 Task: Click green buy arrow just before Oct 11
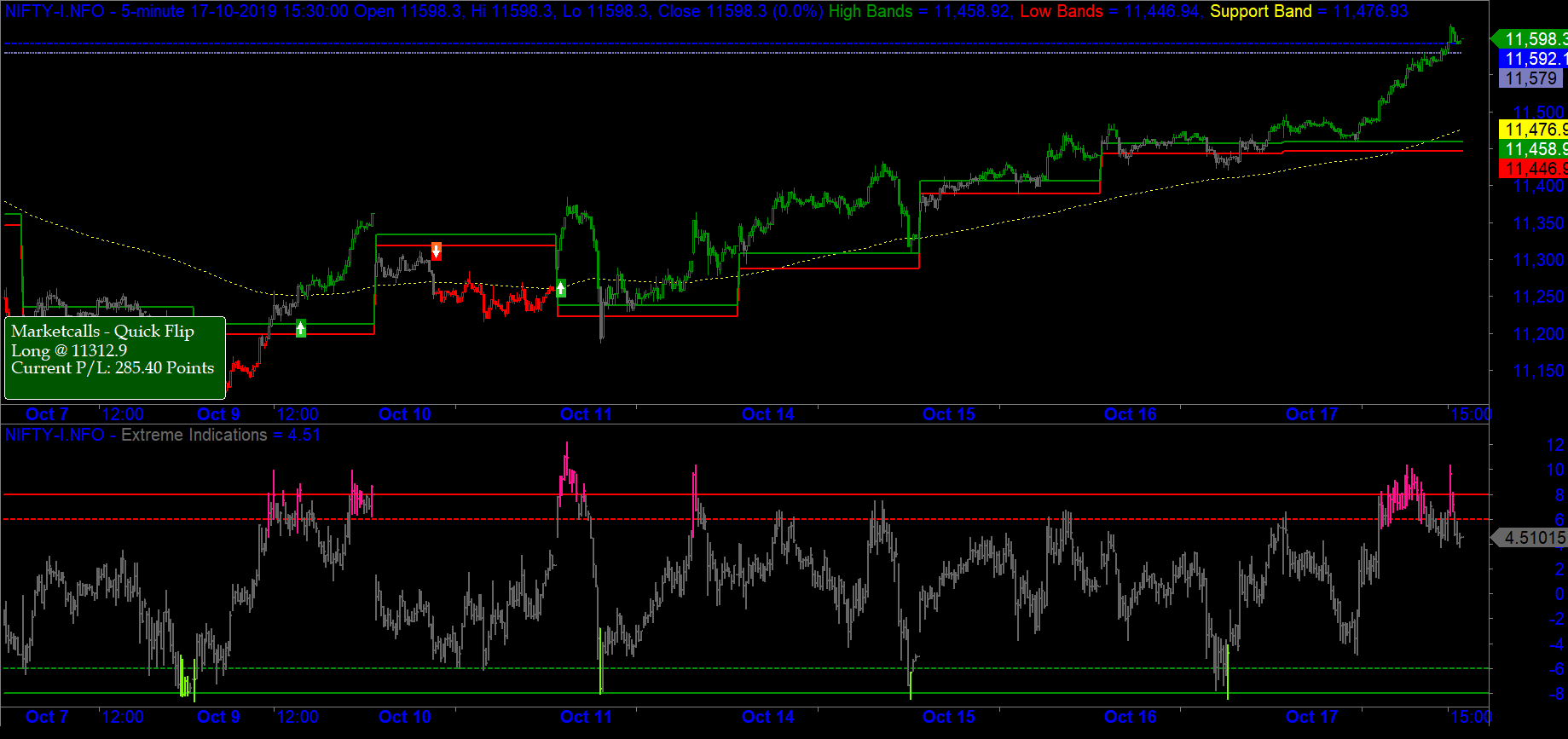(561, 288)
